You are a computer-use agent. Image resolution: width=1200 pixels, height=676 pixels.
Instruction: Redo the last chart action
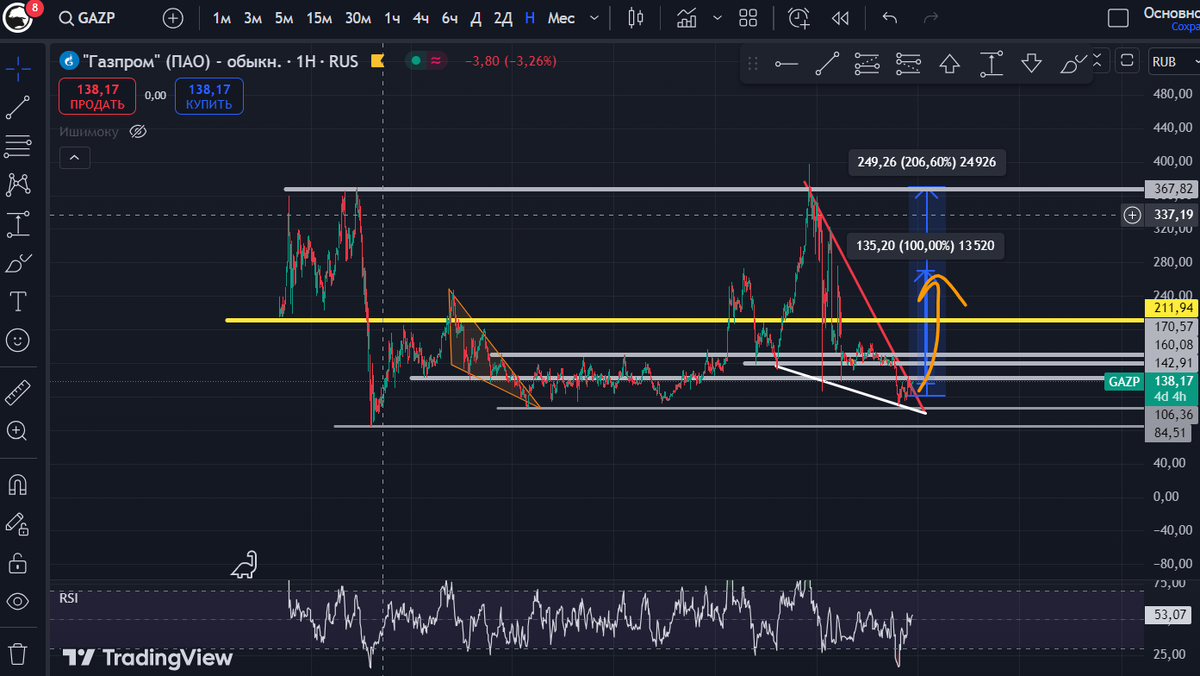coord(931,18)
